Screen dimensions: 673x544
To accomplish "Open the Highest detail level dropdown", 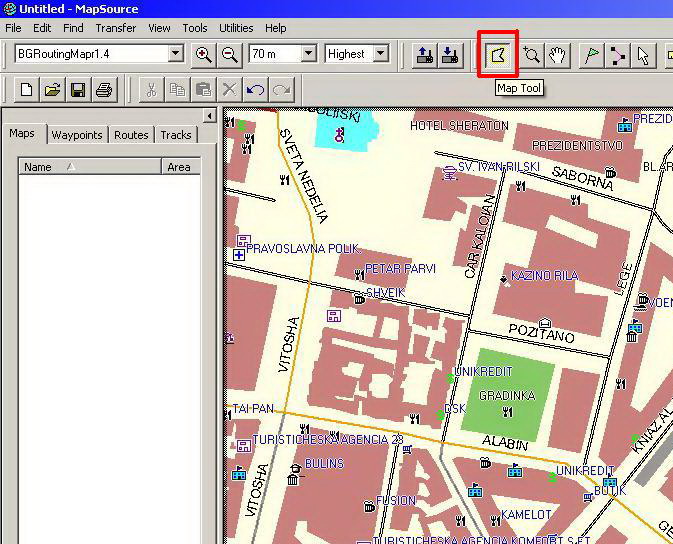I will point(380,54).
